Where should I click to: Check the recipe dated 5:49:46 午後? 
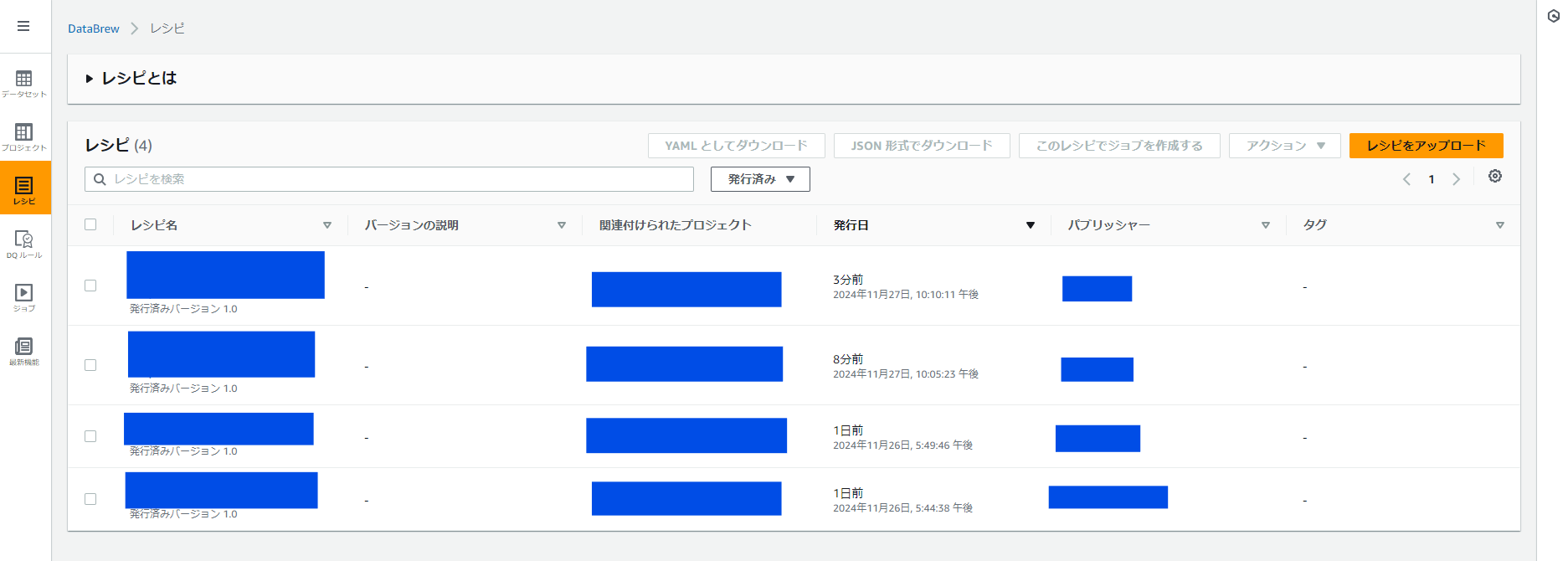click(x=90, y=436)
